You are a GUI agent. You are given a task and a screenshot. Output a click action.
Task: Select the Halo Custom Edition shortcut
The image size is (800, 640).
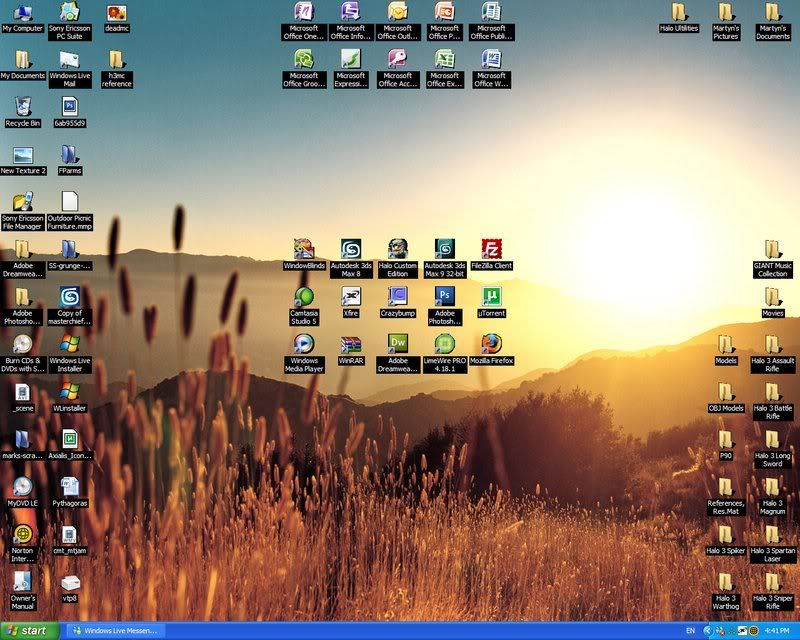398,249
